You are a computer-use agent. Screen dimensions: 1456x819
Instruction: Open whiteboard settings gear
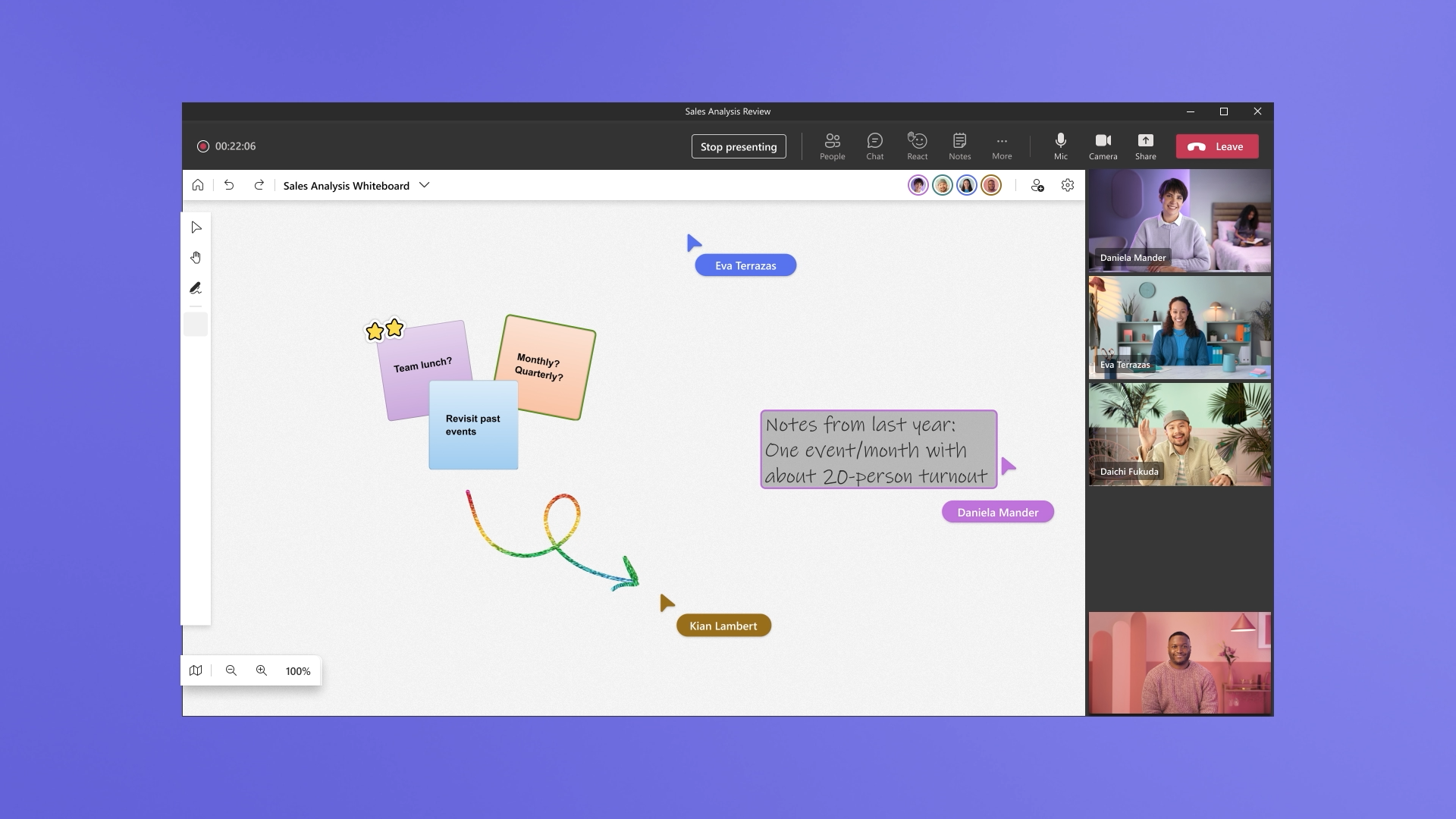pos(1068,185)
